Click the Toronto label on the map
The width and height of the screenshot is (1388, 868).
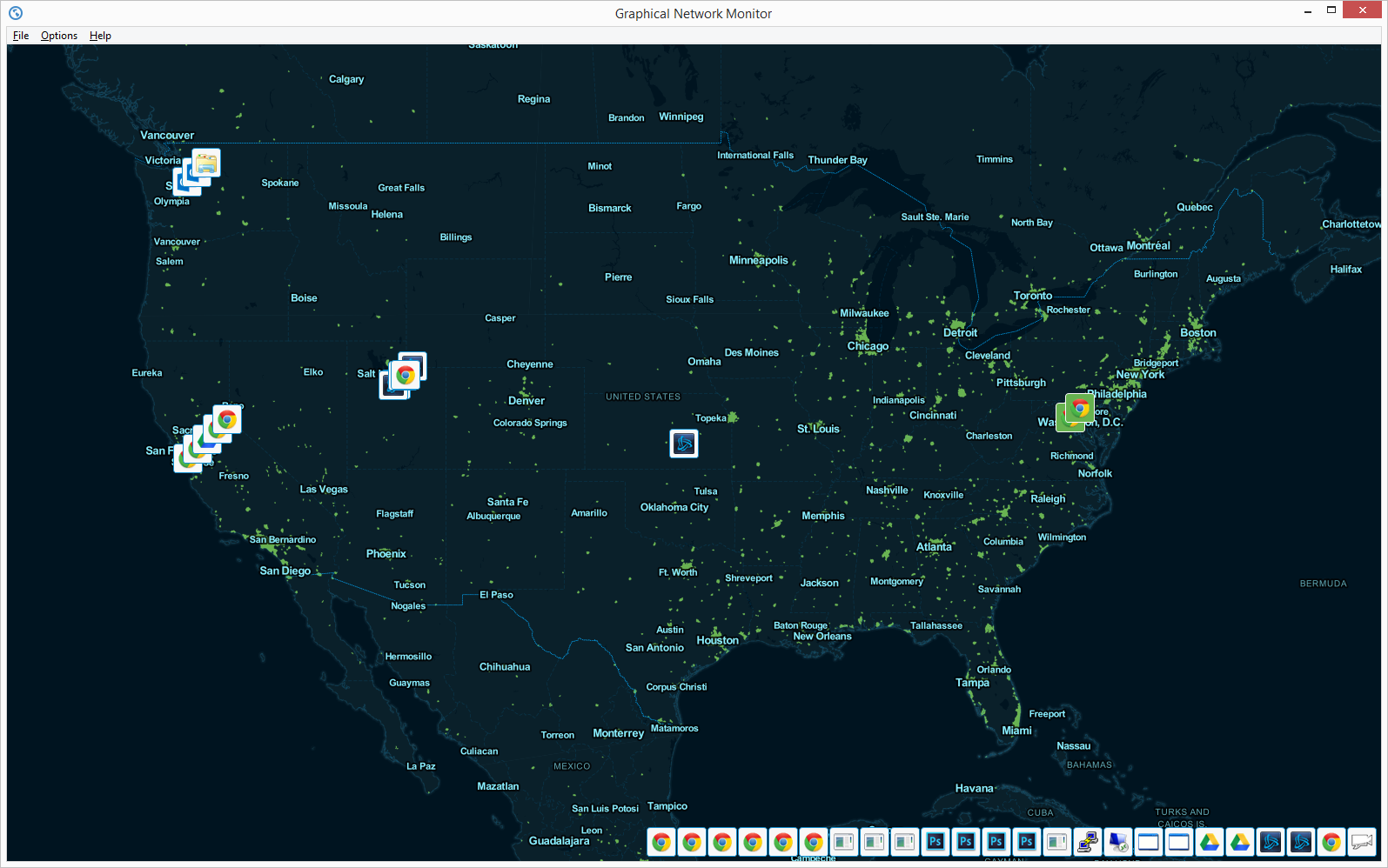coord(1033,296)
